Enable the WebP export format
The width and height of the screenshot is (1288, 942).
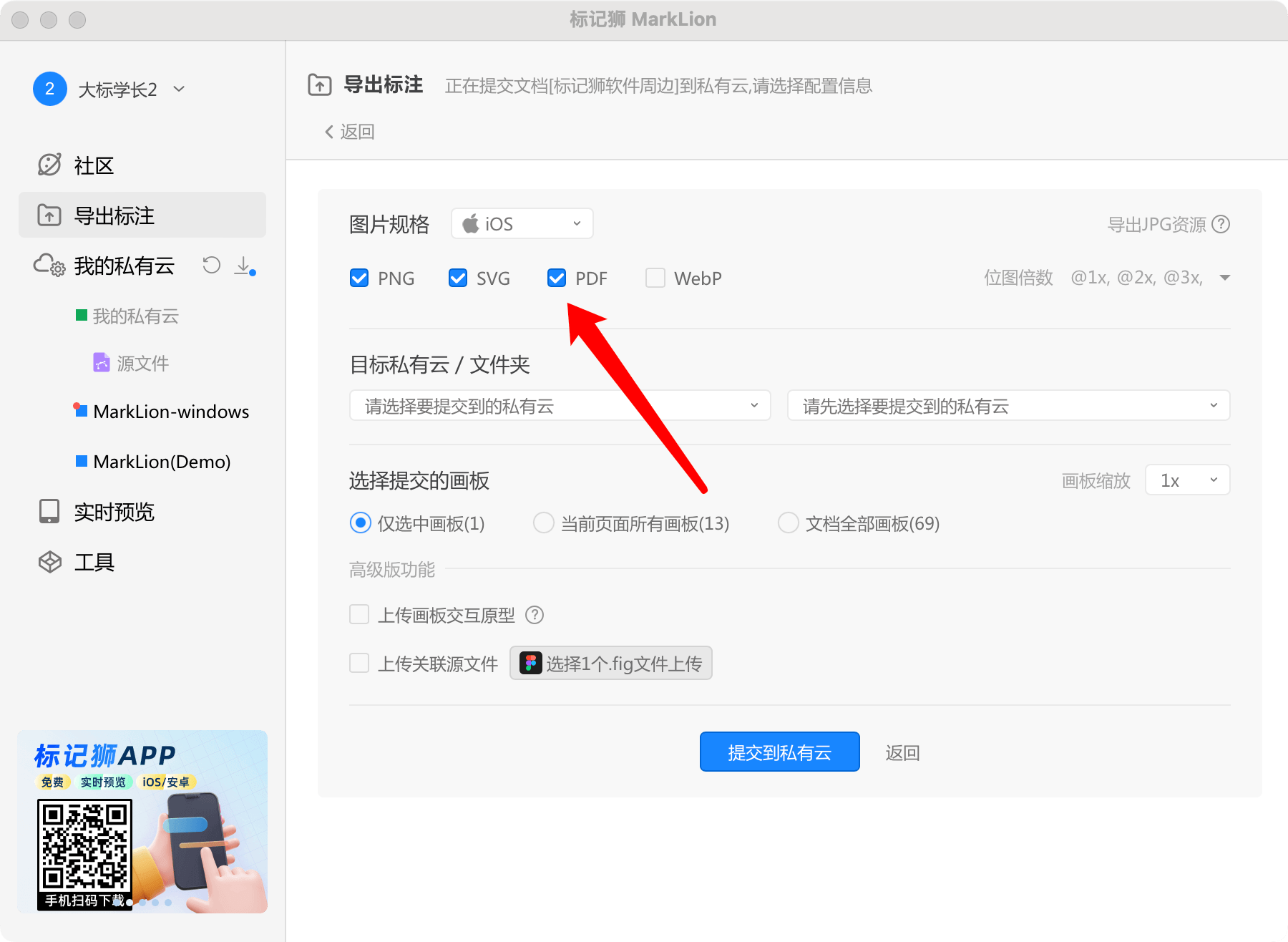click(655, 278)
